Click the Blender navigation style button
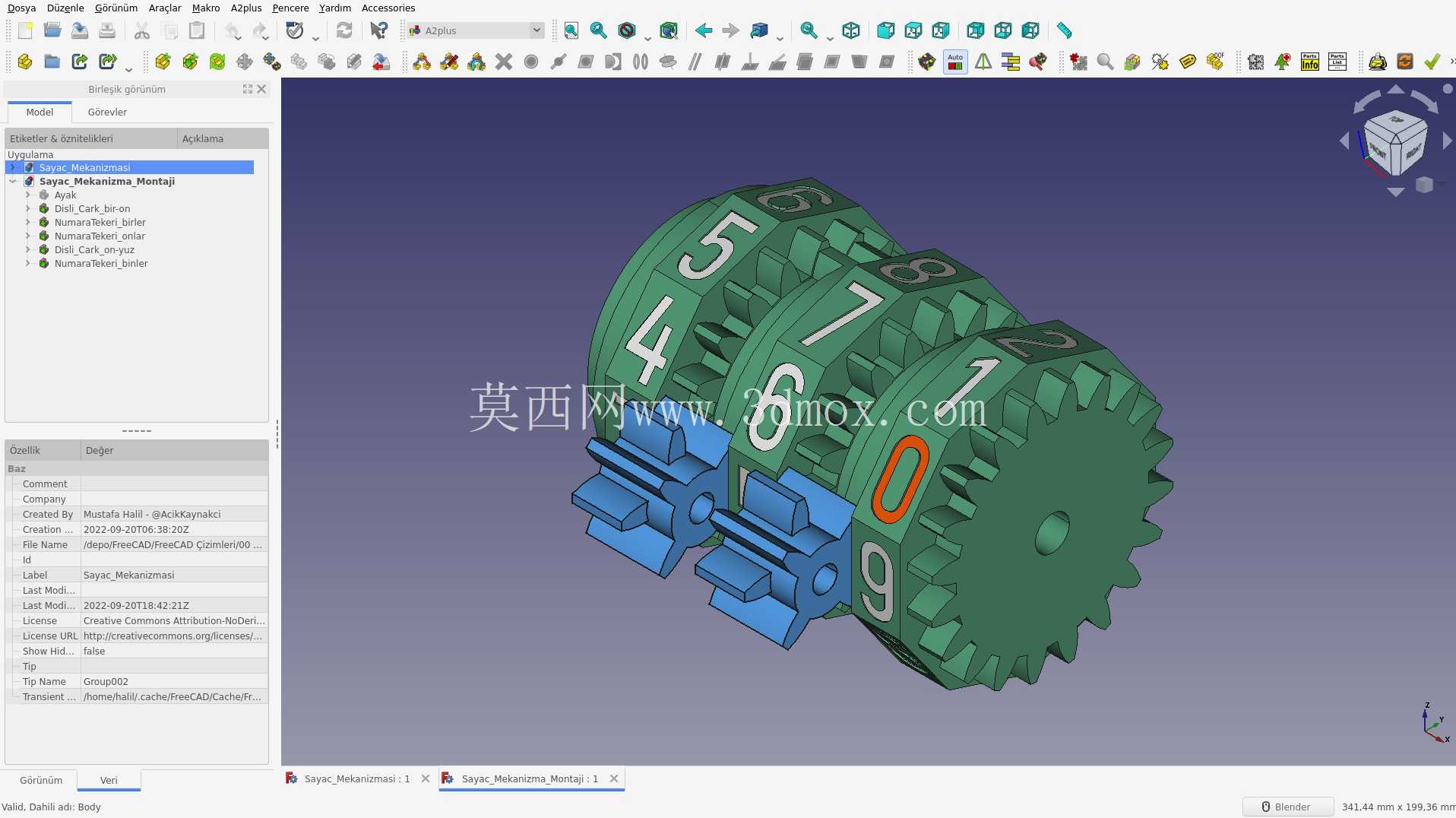The height and width of the screenshot is (818, 1456). click(x=1287, y=807)
